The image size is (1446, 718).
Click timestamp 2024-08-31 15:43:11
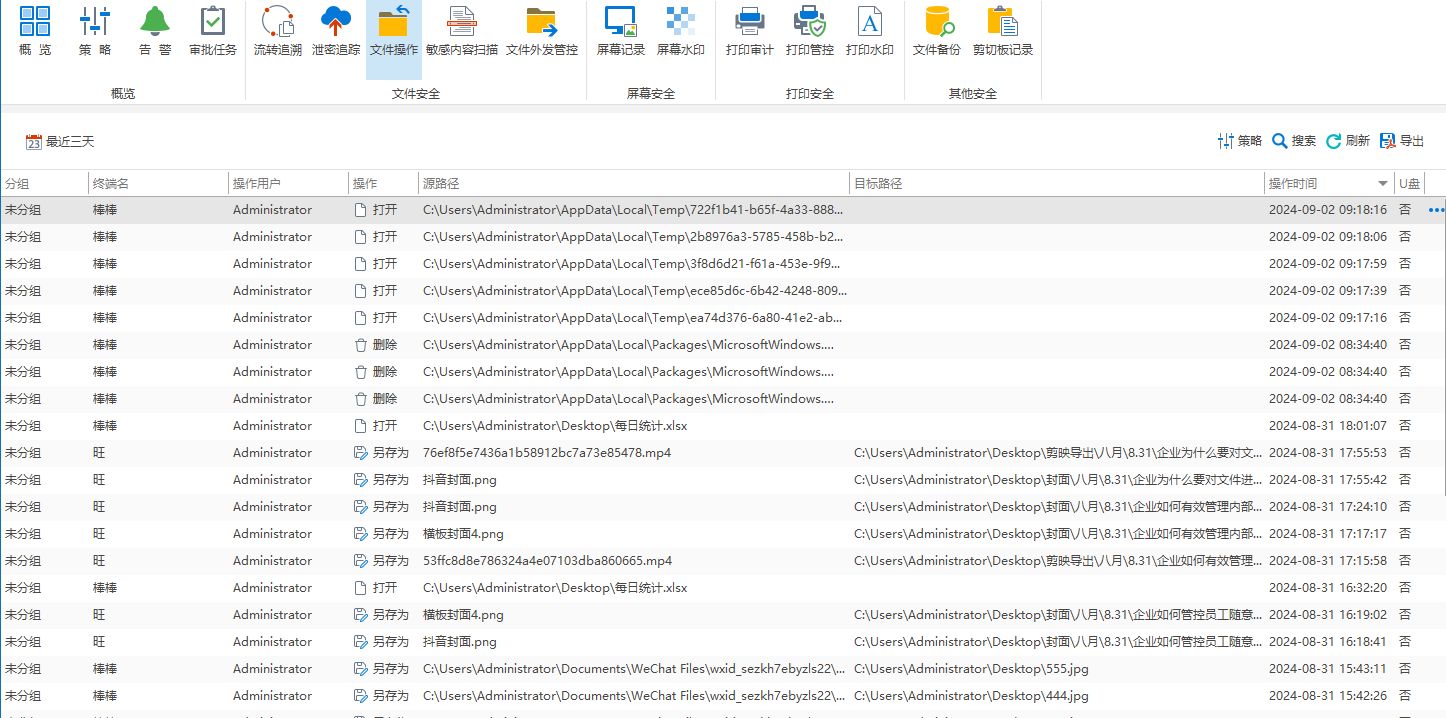pos(1328,669)
